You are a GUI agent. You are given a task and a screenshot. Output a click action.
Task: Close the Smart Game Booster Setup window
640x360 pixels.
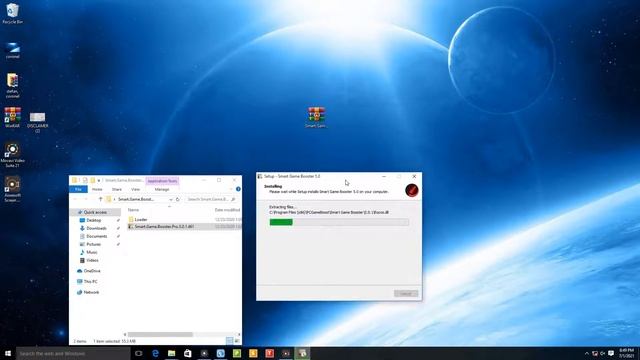[414, 176]
